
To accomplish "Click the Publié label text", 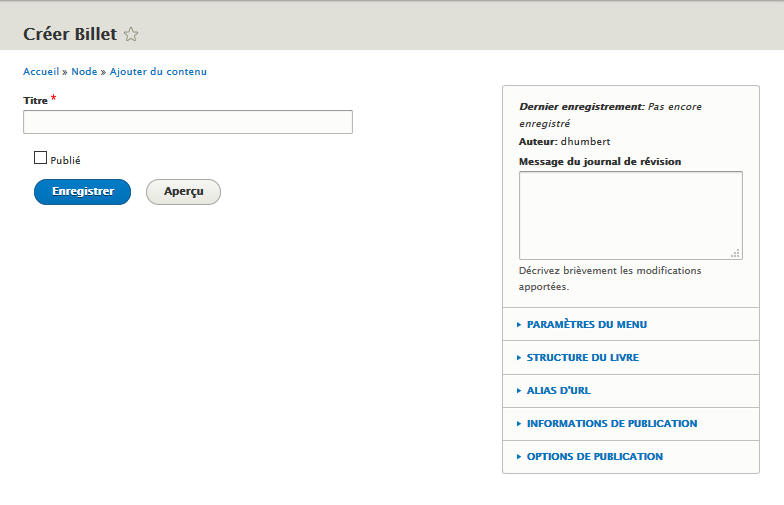I will (x=65, y=160).
